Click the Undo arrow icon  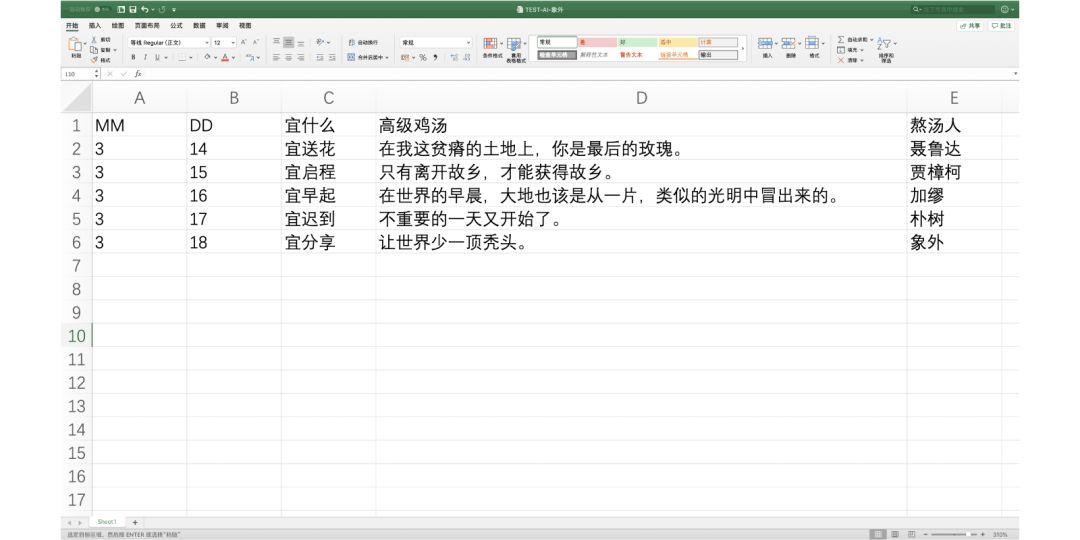tap(144, 10)
